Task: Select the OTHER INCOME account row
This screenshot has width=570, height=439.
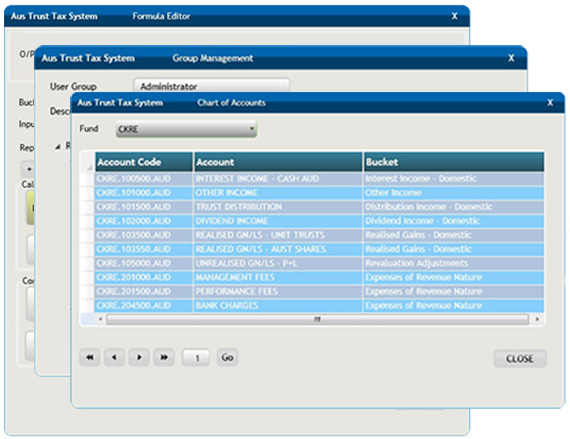Action: [x=320, y=193]
